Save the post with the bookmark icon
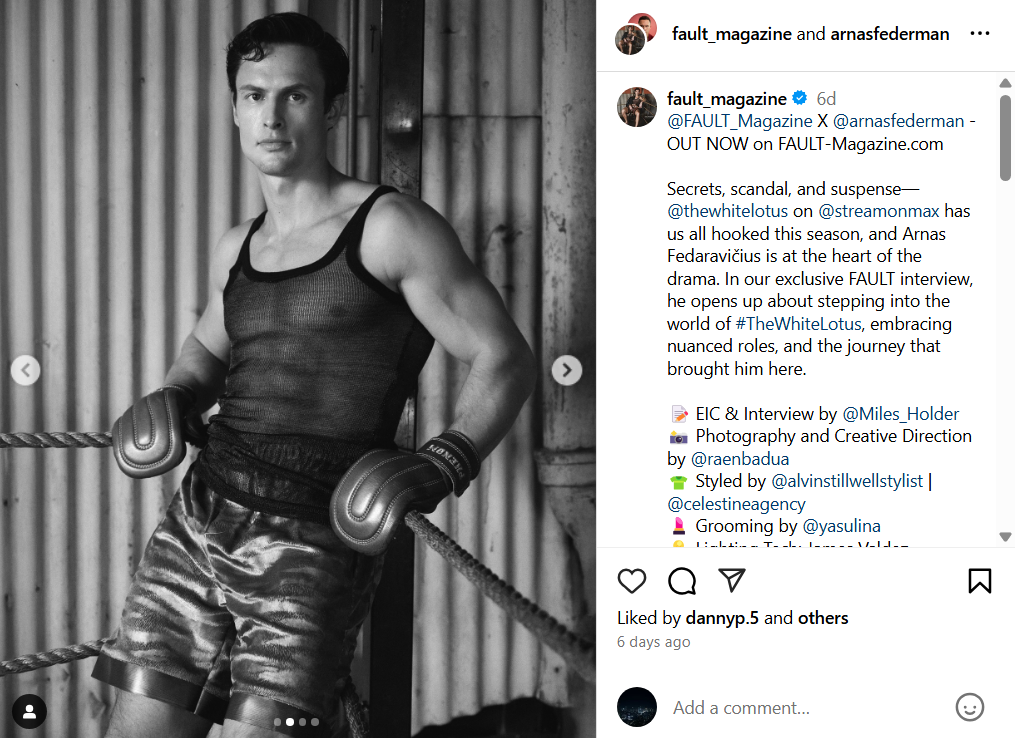The height and width of the screenshot is (738, 1015). click(979, 581)
